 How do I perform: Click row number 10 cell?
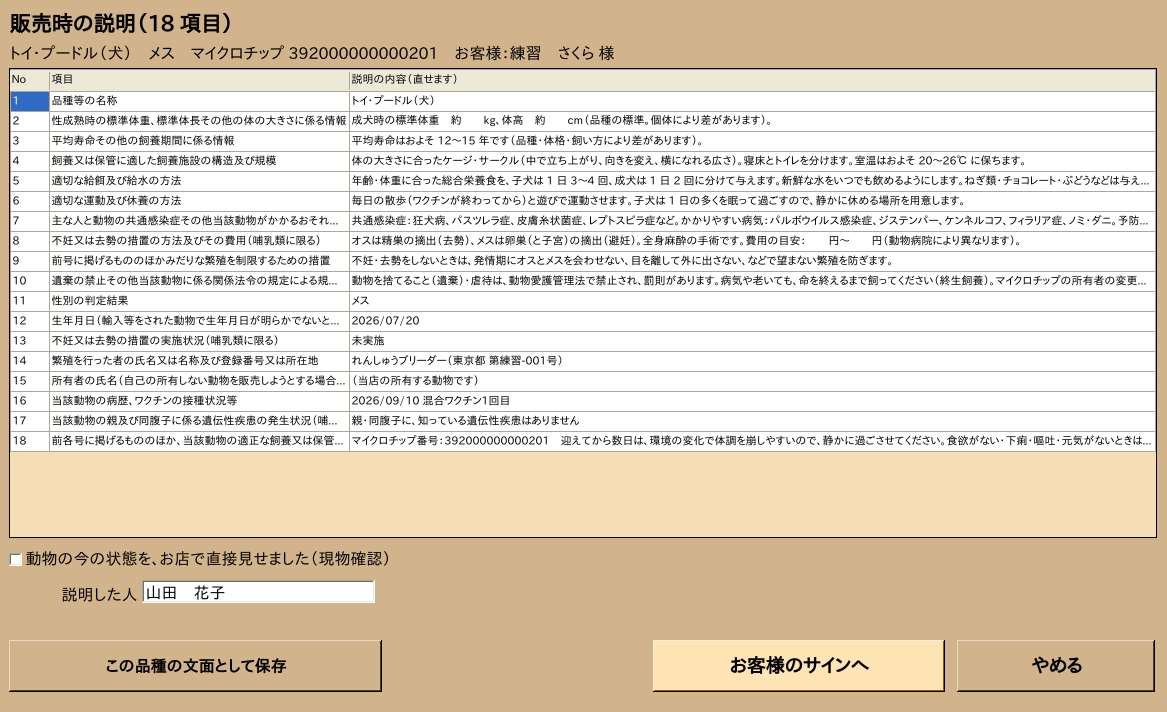coord(30,281)
